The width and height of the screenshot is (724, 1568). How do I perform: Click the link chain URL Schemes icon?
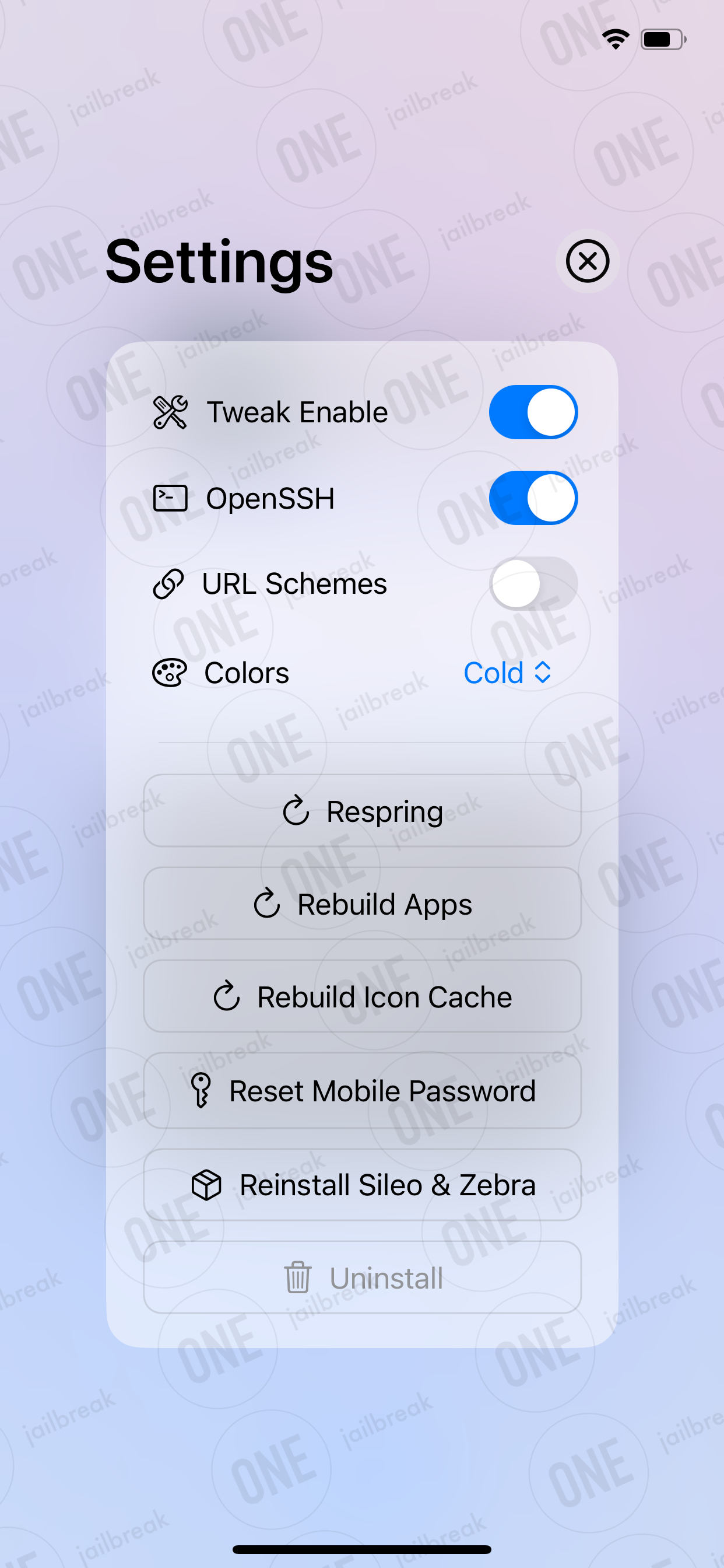pos(168,584)
